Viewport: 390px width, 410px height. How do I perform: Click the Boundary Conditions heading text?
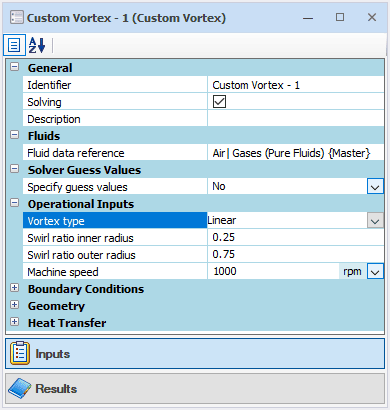coord(86,289)
